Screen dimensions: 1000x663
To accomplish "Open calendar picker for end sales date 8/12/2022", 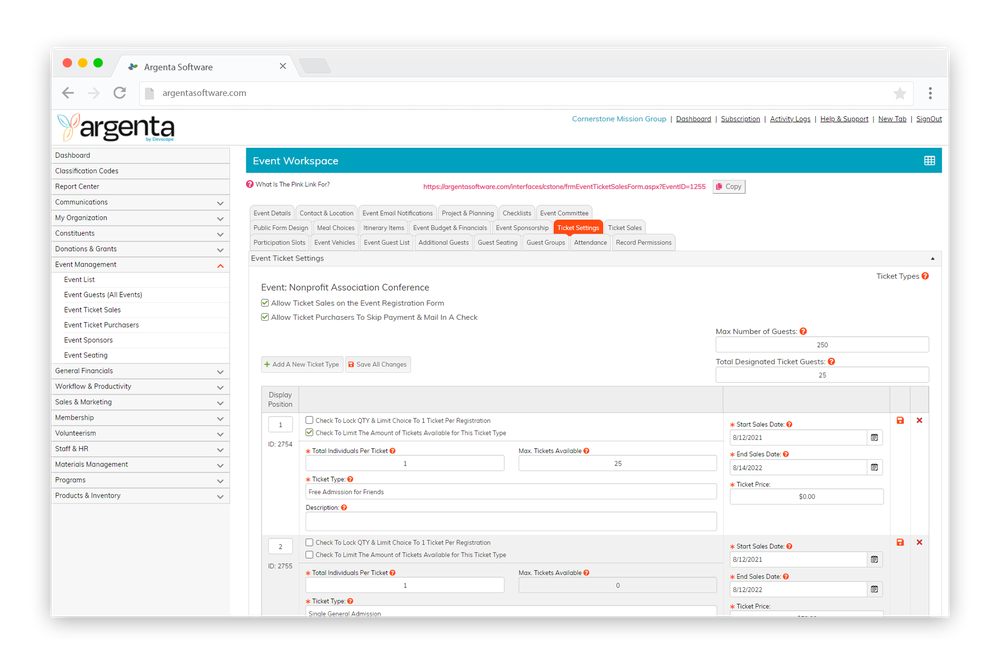I will (875, 590).
